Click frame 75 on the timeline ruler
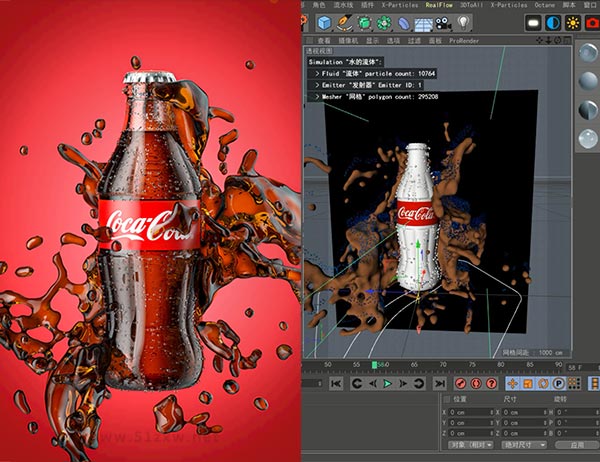The width and height of the screenshot is (600, 462). (x=472, y=365)
